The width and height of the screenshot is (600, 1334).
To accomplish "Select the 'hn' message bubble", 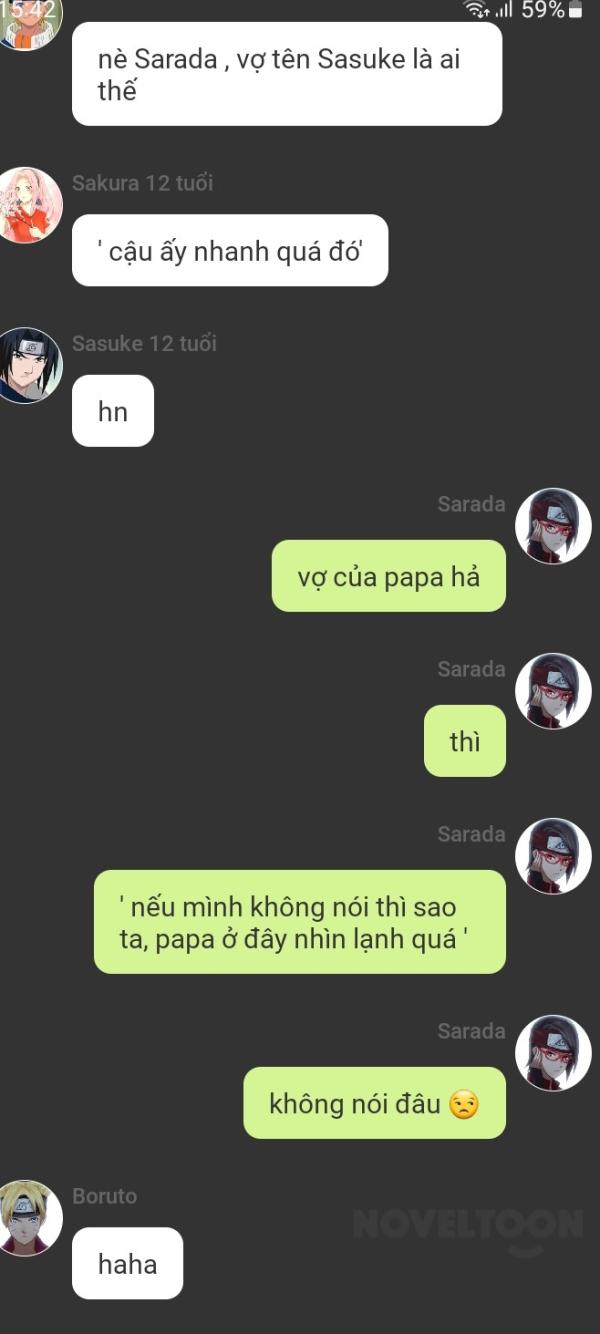I will (x=113, y=411).
